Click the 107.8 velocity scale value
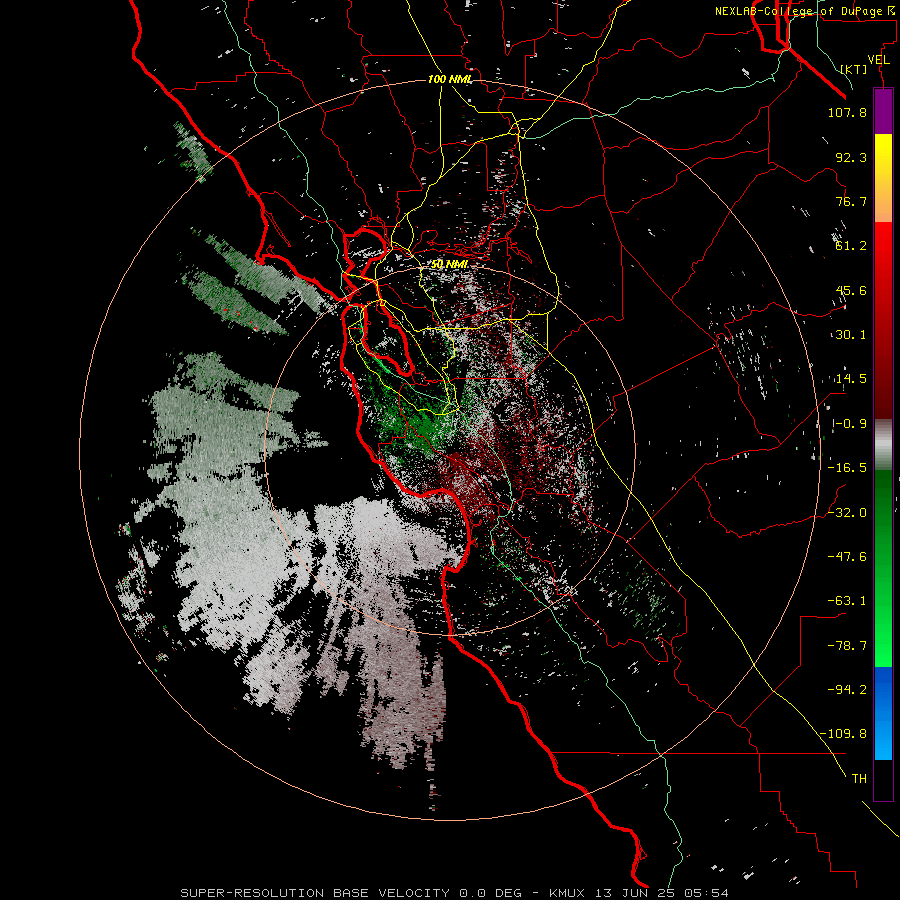Viewport: 900px width, 900px height. (x=847, y=112)
